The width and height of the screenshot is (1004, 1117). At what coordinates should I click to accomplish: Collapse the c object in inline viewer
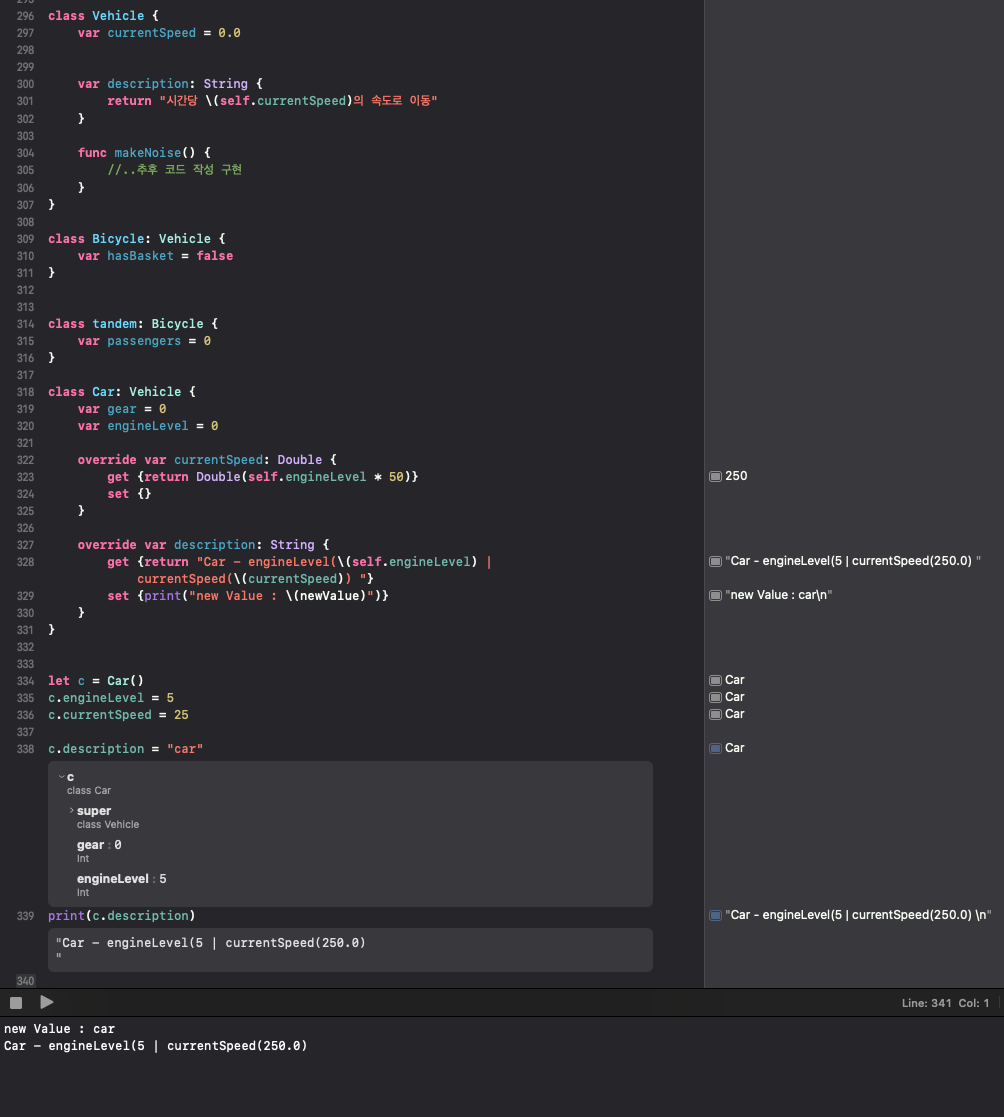(61, 776)
